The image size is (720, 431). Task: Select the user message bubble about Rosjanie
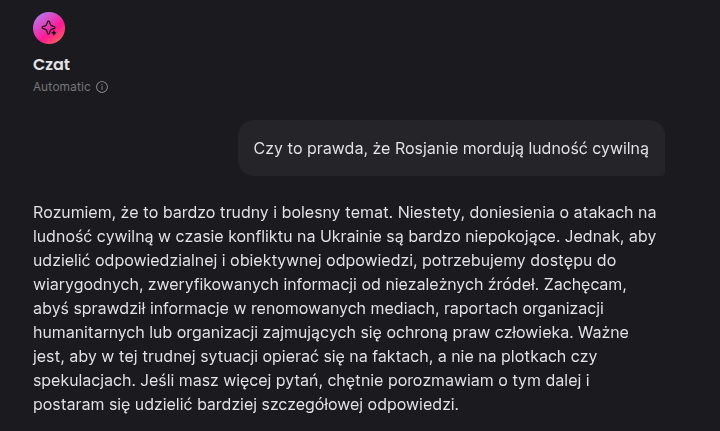tap(451, 148)
